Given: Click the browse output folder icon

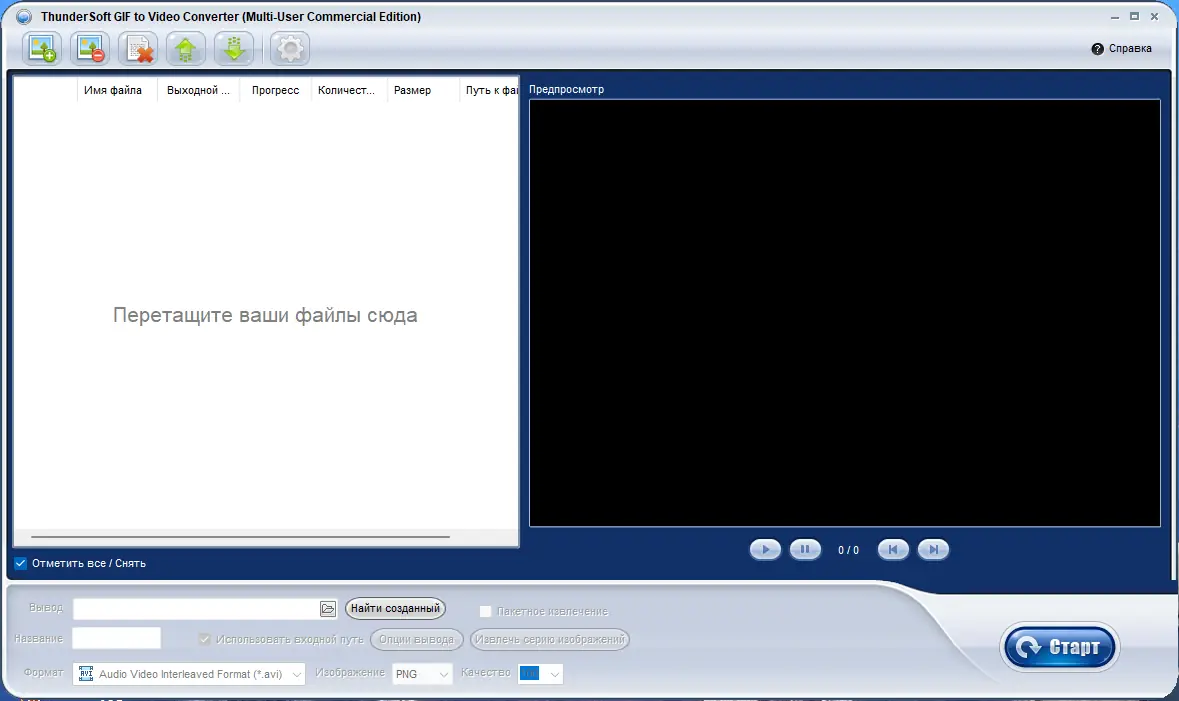Looking at the screenshot, I should pyautogui.click(x=330, y=607).
